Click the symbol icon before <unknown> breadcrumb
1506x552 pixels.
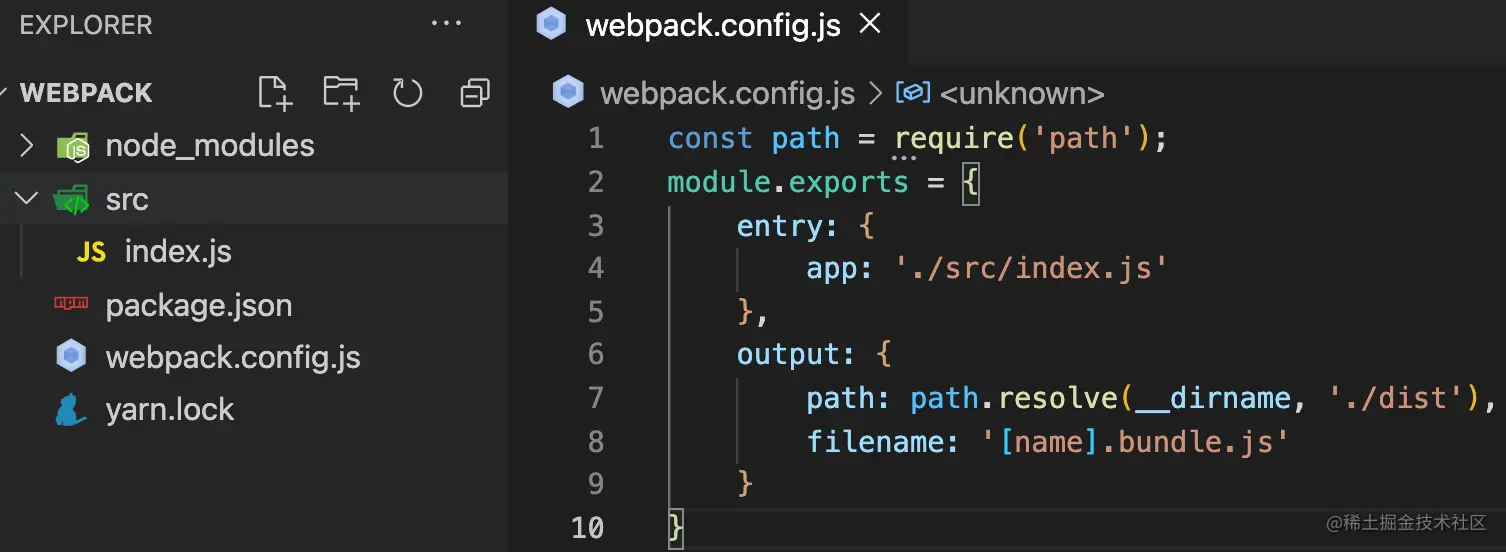[913, 93]
